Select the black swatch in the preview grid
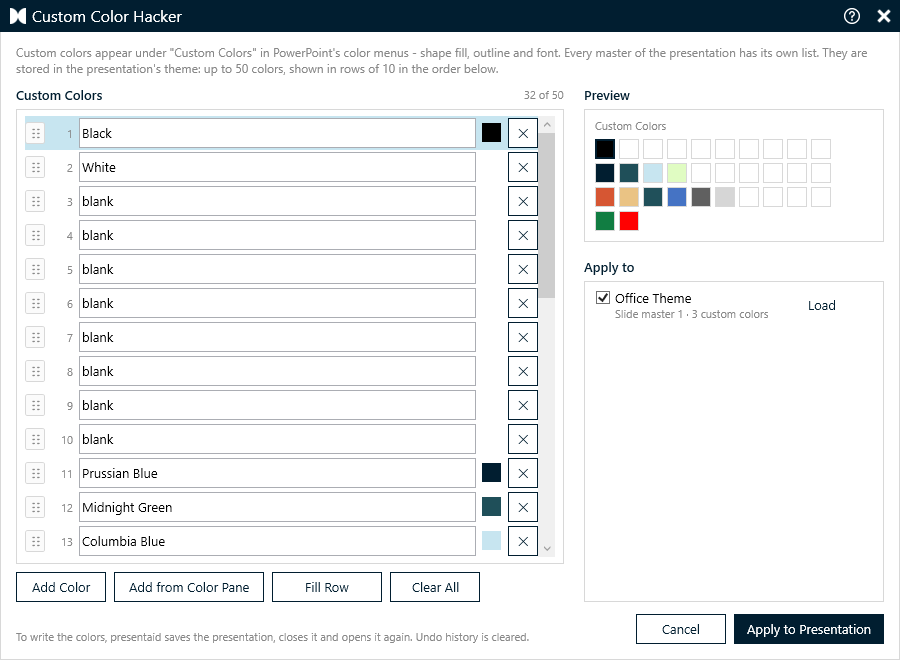The image size is (900, 660). [x=605, y=149]
